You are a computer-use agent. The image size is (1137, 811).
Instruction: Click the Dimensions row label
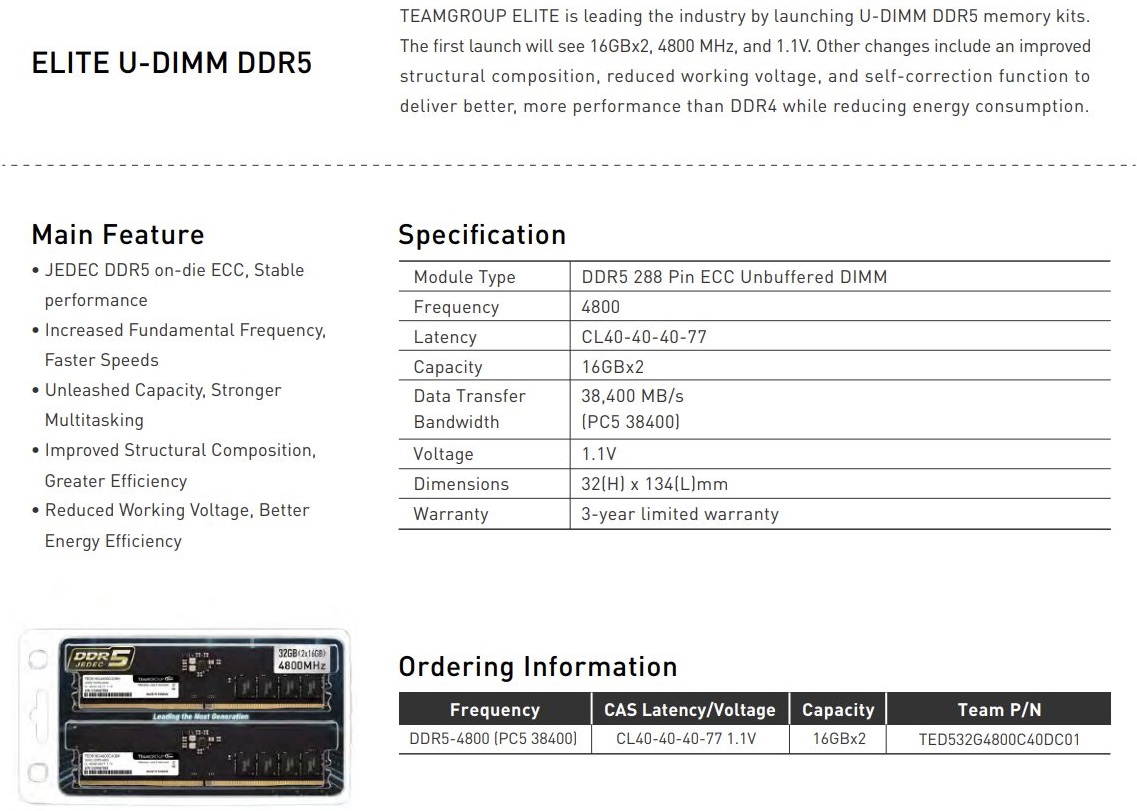click(x=461, y=484)
